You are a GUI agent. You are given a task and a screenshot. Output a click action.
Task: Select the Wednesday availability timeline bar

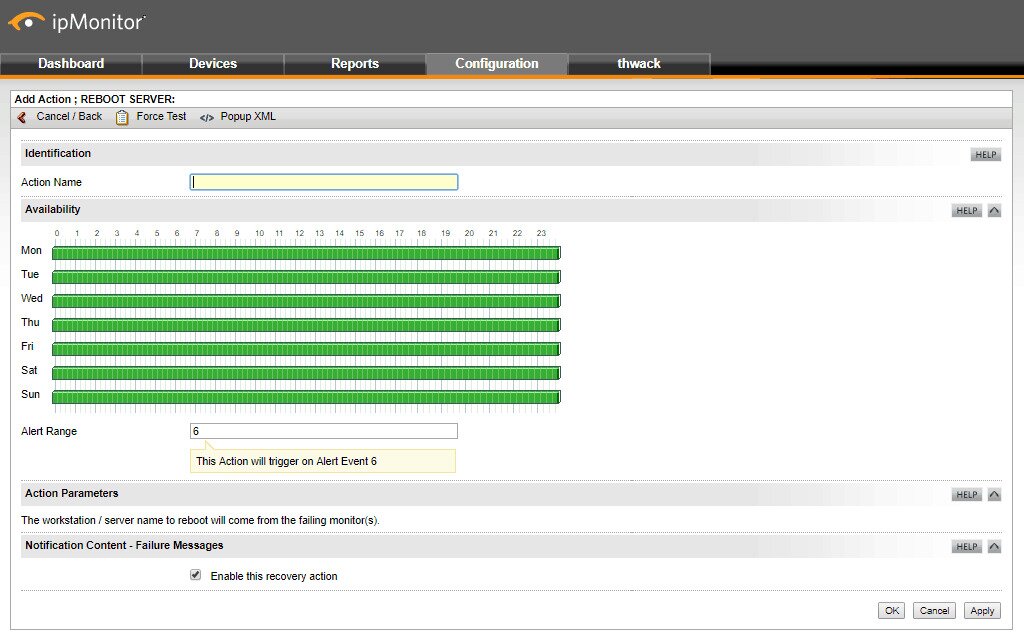pos(300,300)
